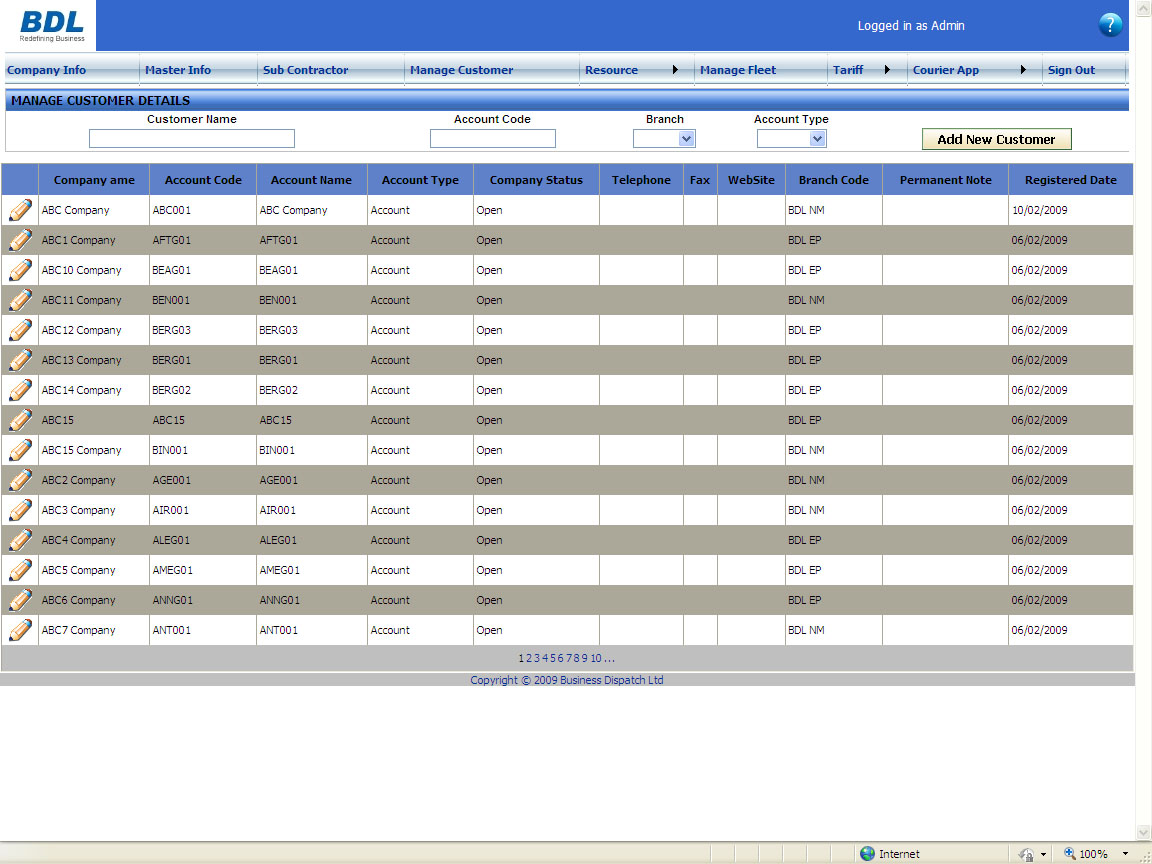
Task: Click the Account Name column header
Action: [x=311, y=180]
